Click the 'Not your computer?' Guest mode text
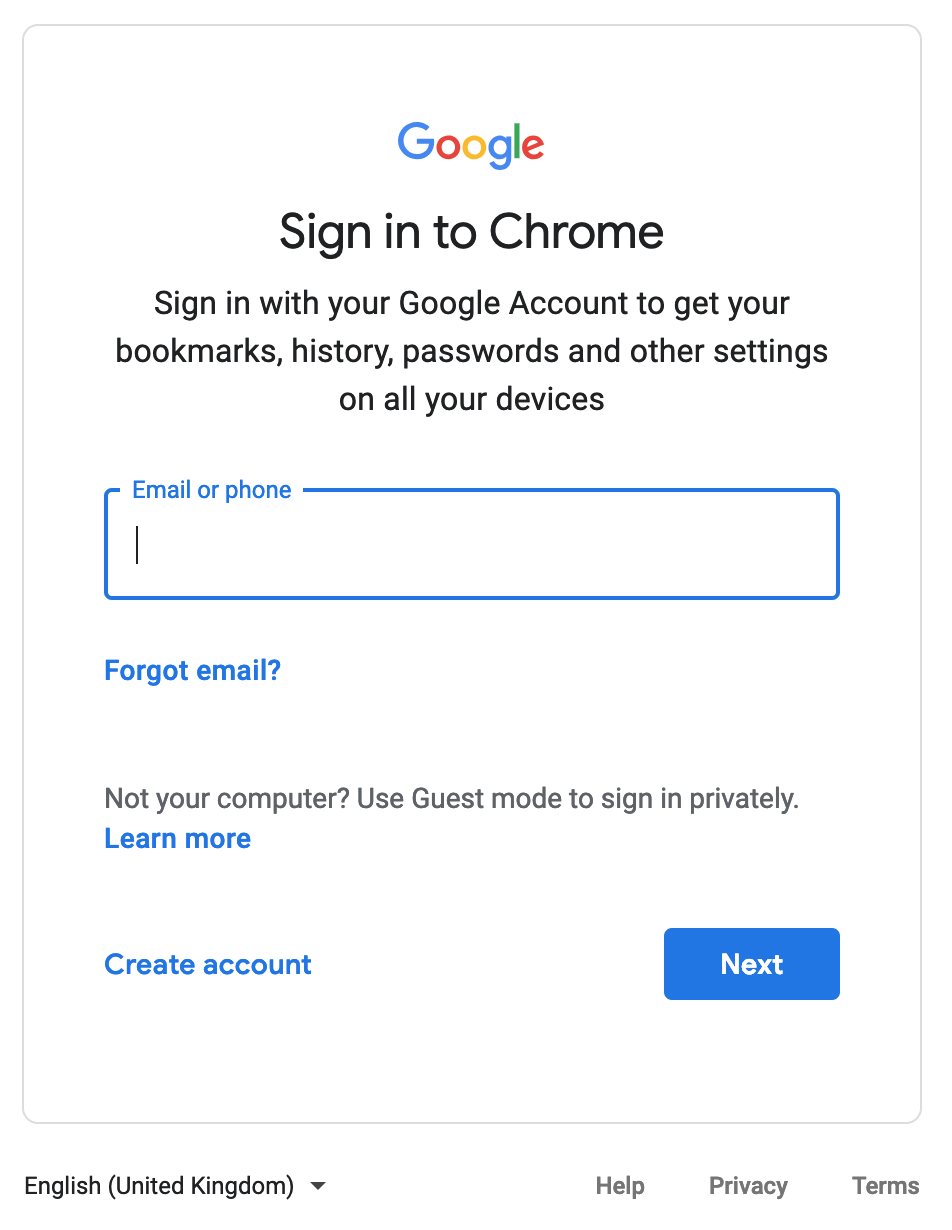The width and height of the screenshot is (952, 1230). pos(451,799)
